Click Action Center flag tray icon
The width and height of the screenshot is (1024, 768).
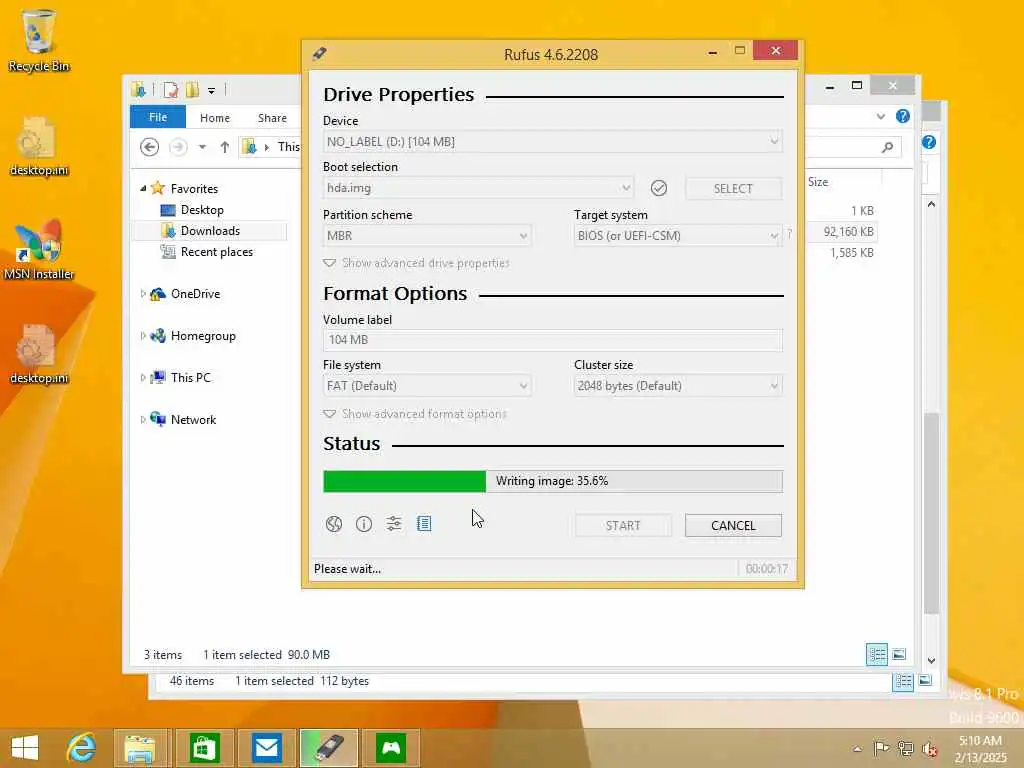coord(881,748)
